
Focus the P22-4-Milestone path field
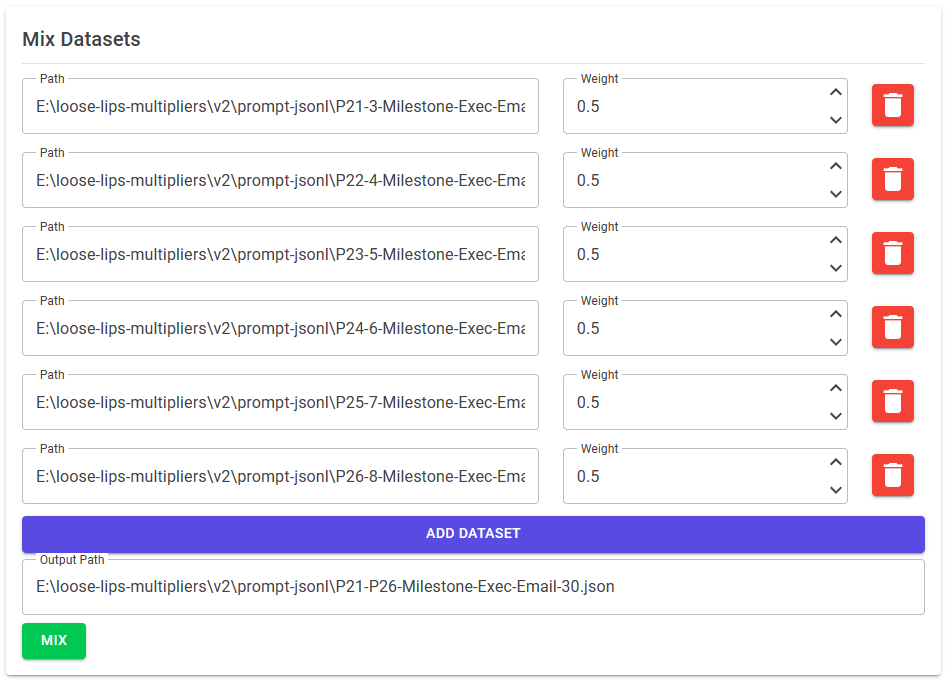point(280,180)
